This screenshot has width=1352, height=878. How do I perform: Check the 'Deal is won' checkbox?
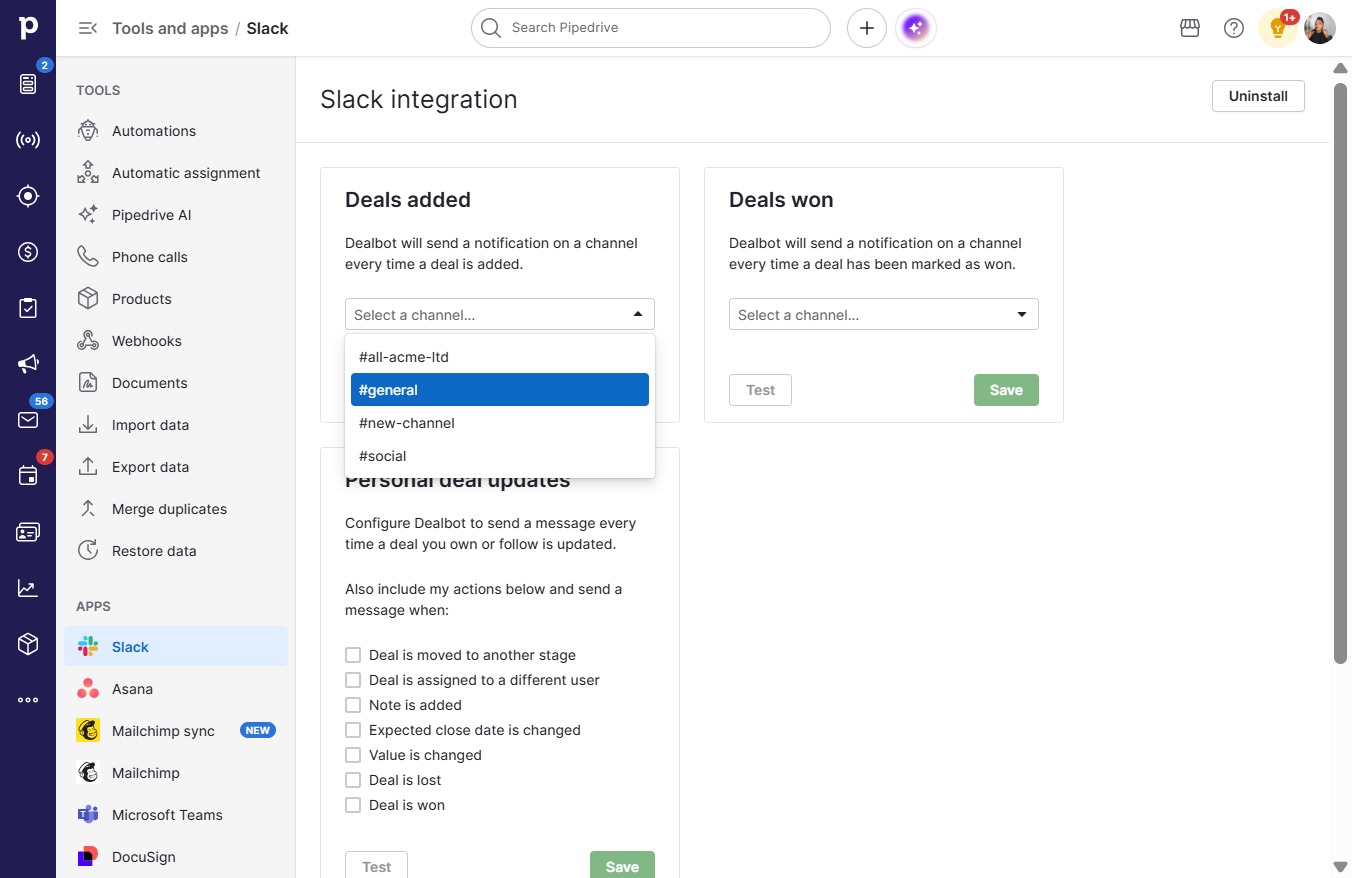coord(353,805)
